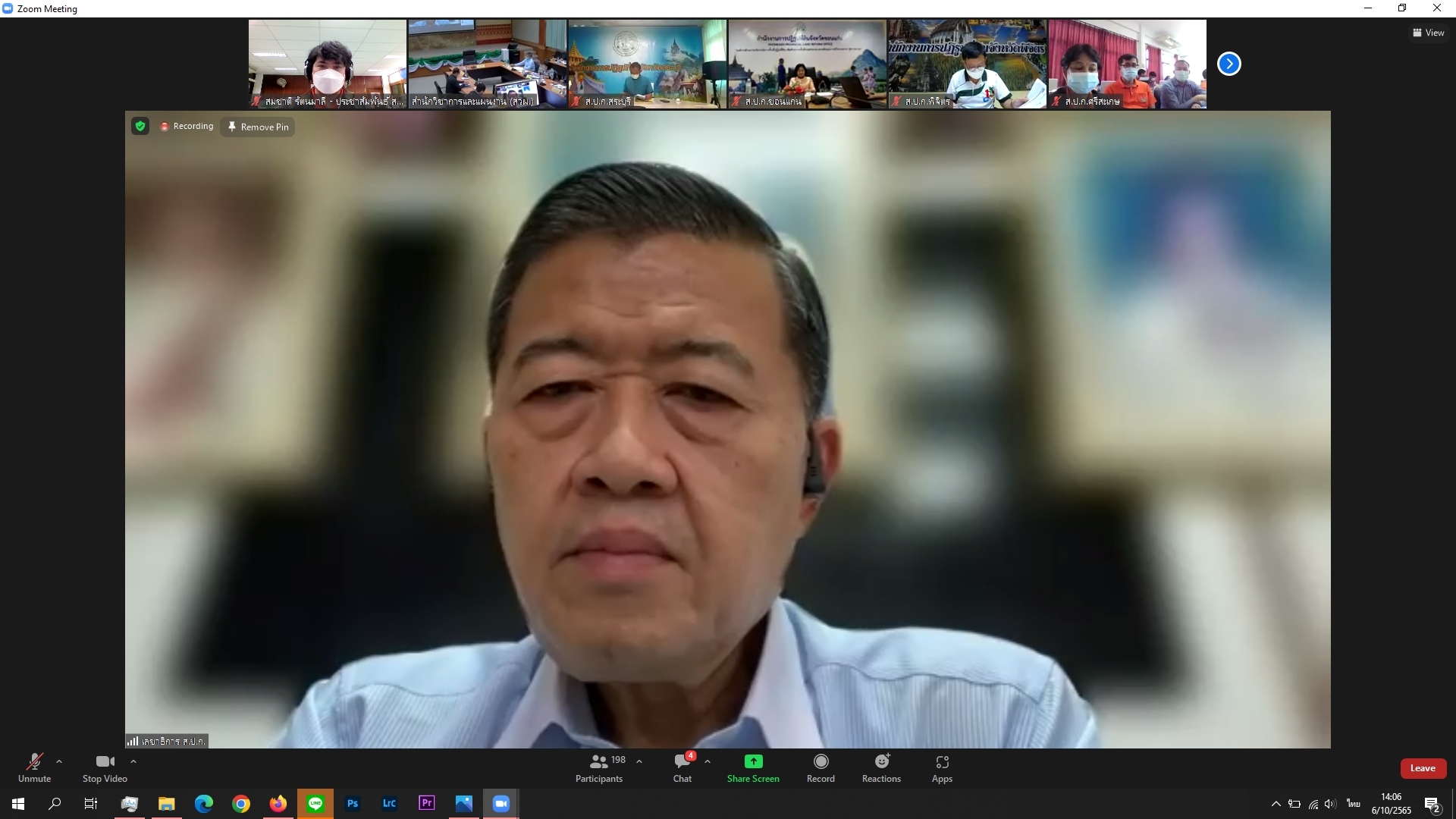
Task: Unmute the microphone
Action: pyautogui.click(x=35, y=767)
